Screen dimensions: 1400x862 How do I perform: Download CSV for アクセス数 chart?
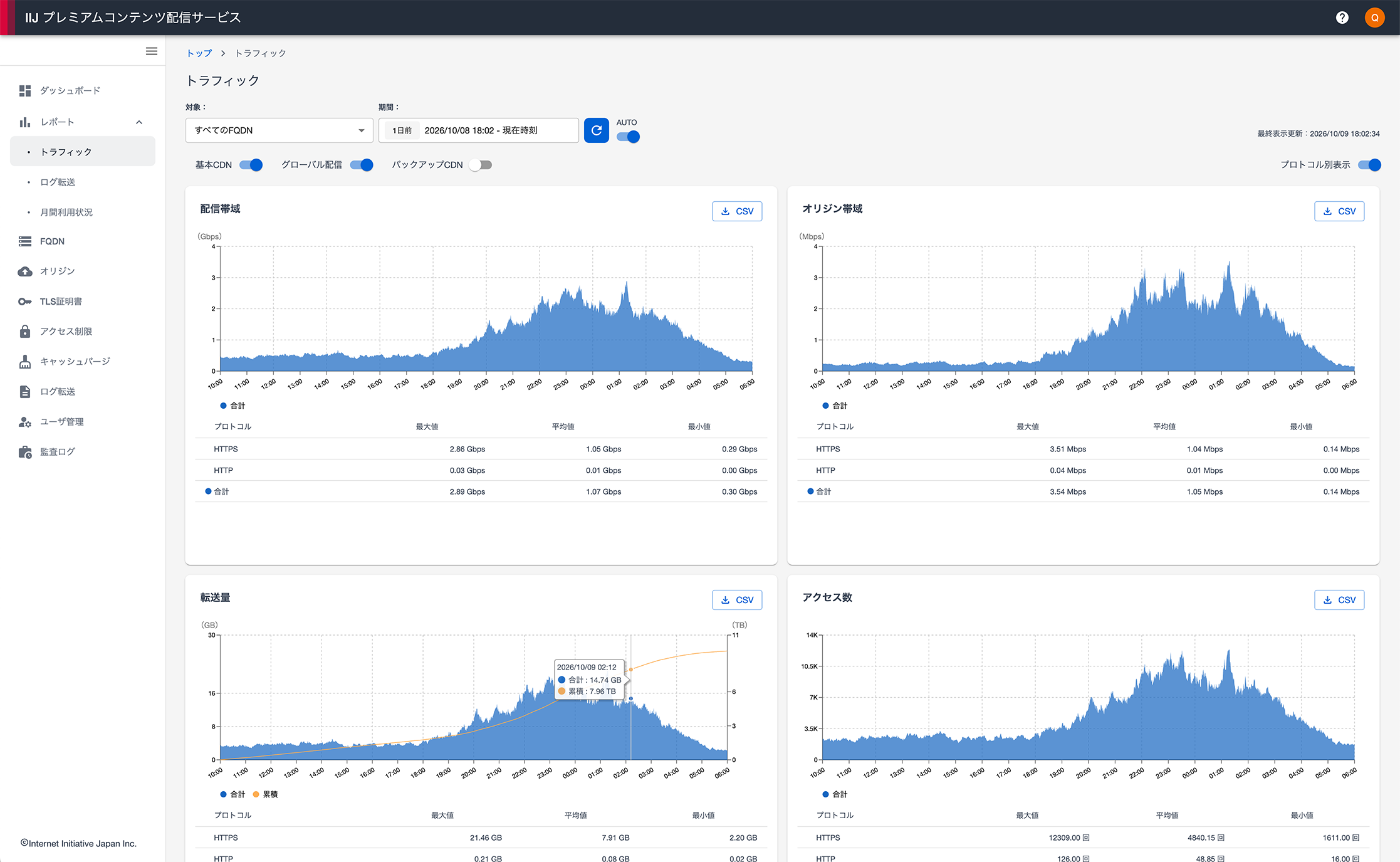[x=1339, y=600]
